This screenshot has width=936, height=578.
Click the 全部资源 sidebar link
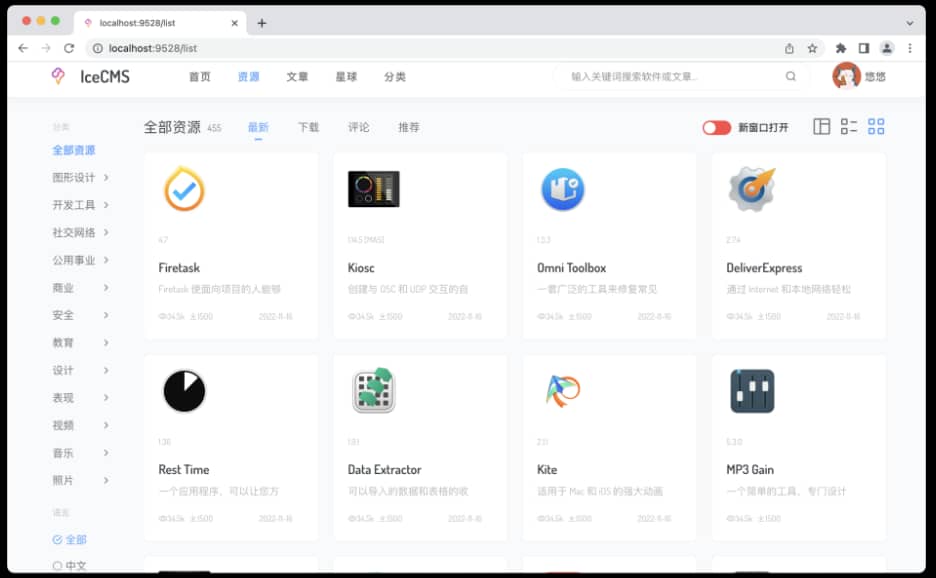coord(74,150)
